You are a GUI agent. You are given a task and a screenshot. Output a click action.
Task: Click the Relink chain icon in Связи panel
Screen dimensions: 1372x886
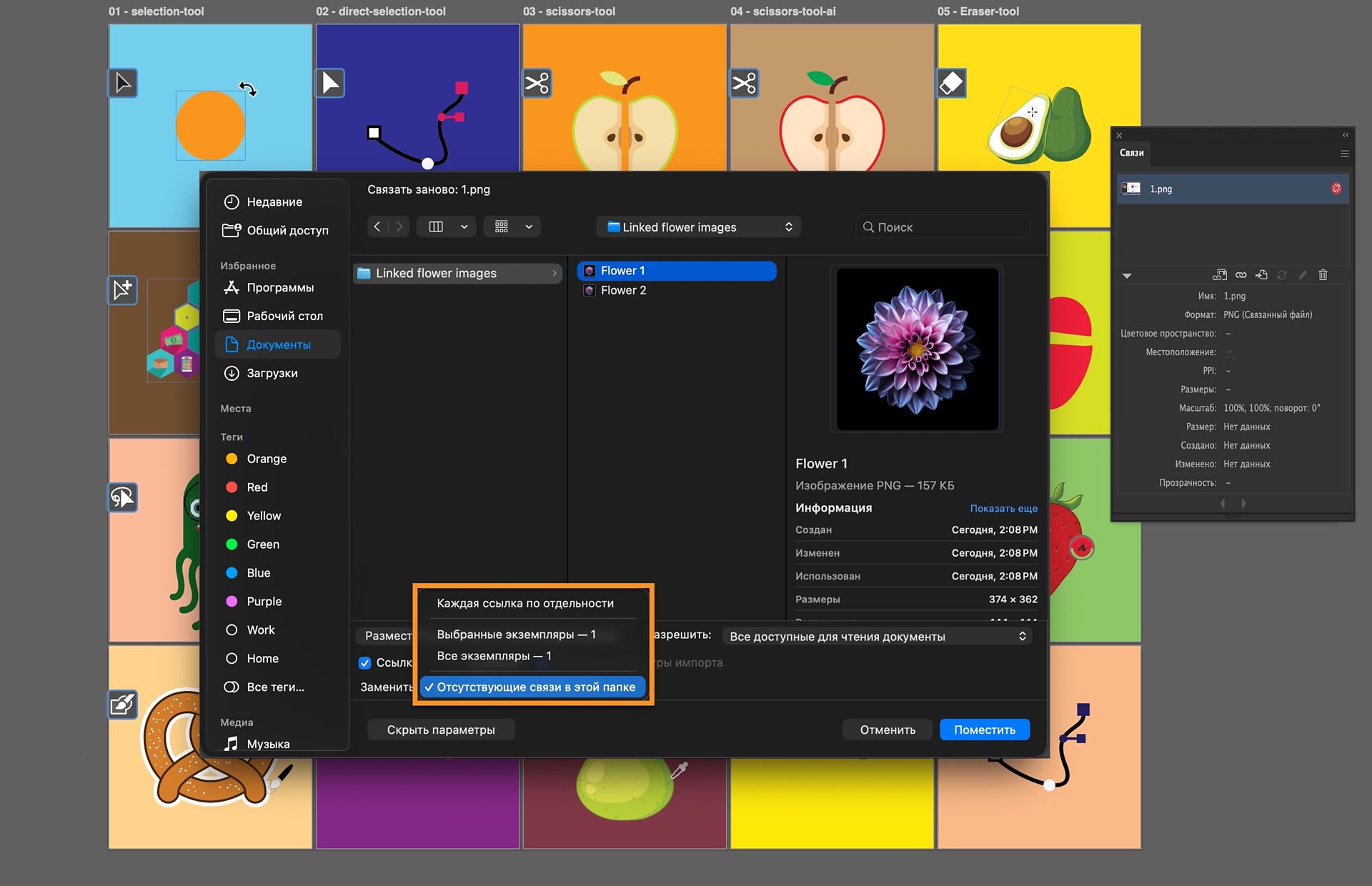1241,275
